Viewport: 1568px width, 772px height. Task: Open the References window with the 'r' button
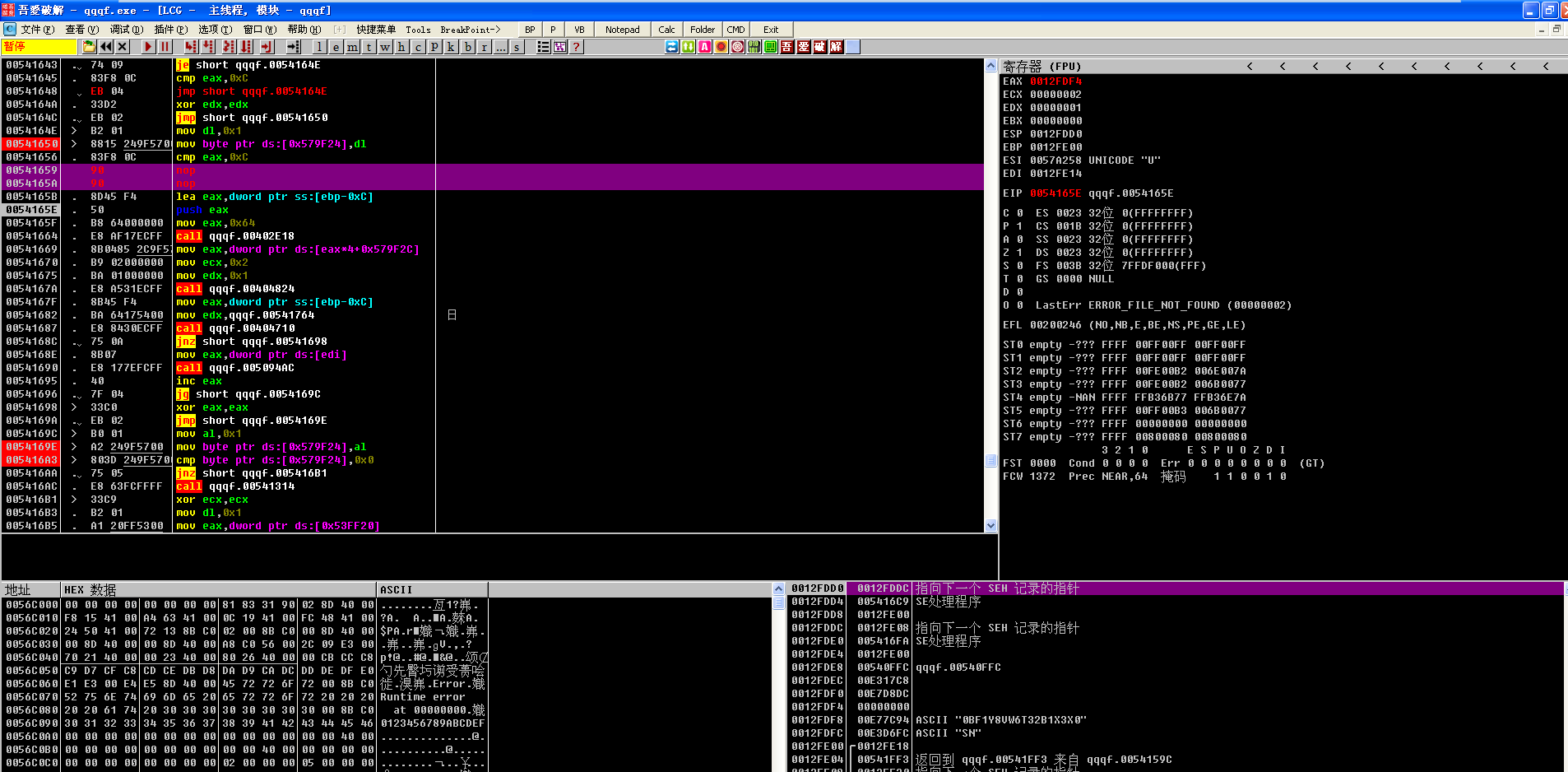[x=484, y=47]
